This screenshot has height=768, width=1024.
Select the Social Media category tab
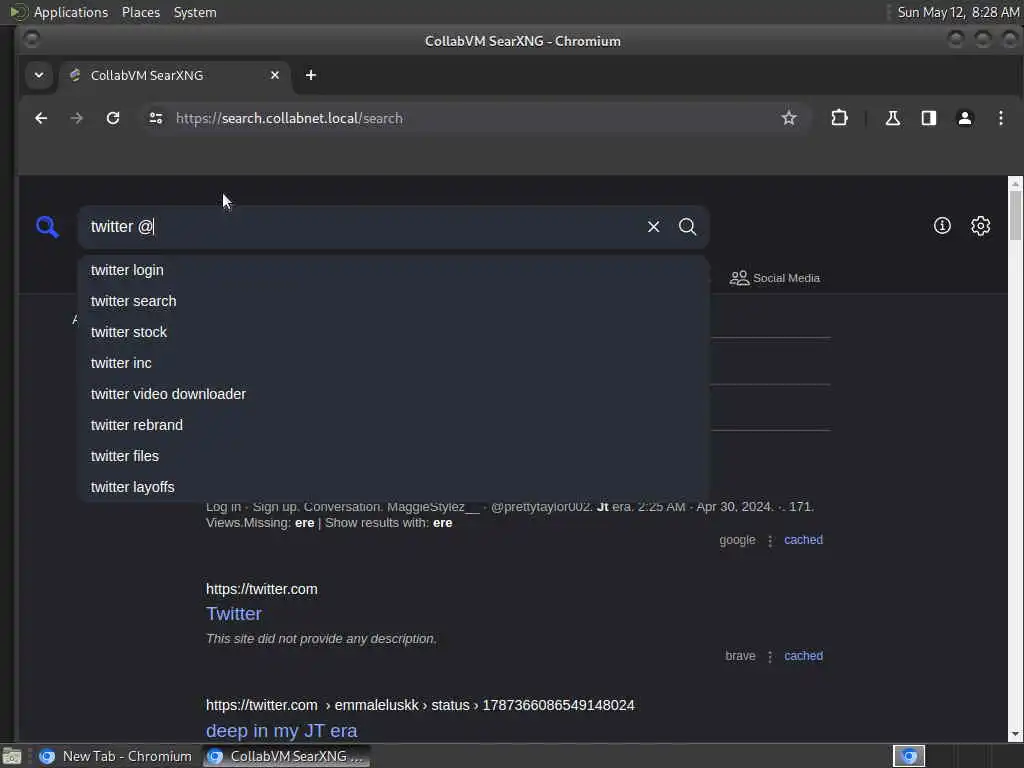click(775, 278)
